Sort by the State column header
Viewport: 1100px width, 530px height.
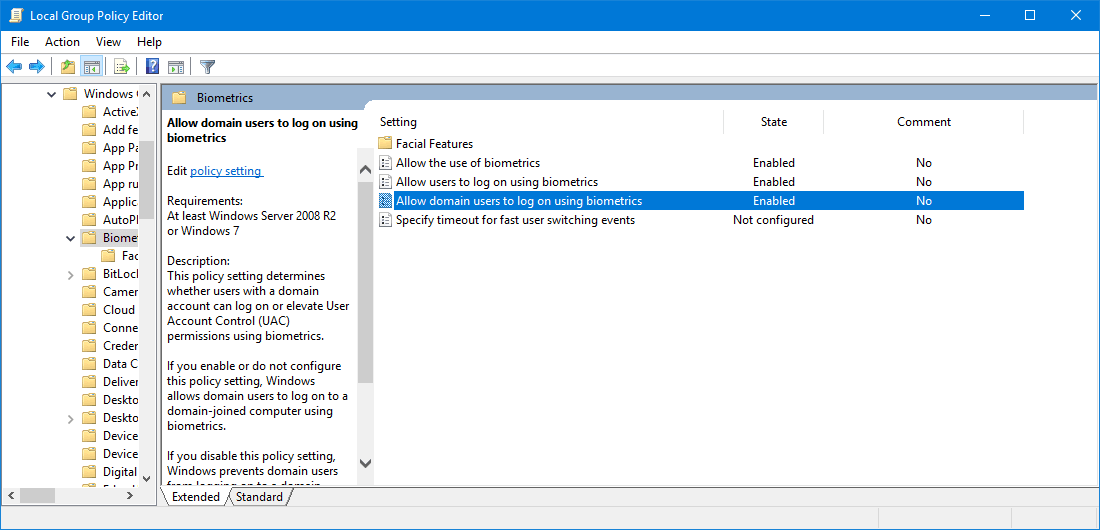click(x=773, y=122)
